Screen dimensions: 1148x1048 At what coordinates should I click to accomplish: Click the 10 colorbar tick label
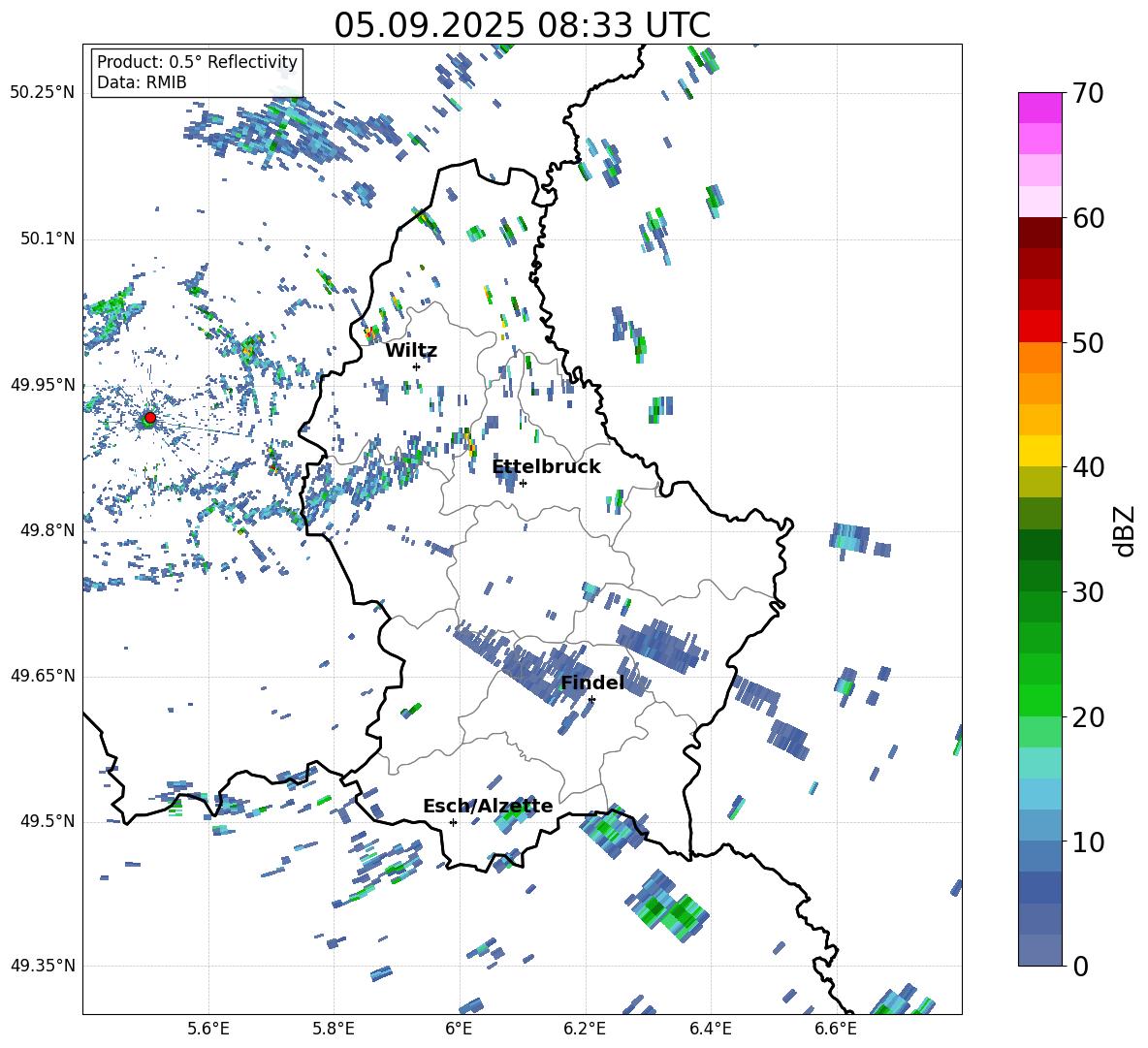(1088, 842)
